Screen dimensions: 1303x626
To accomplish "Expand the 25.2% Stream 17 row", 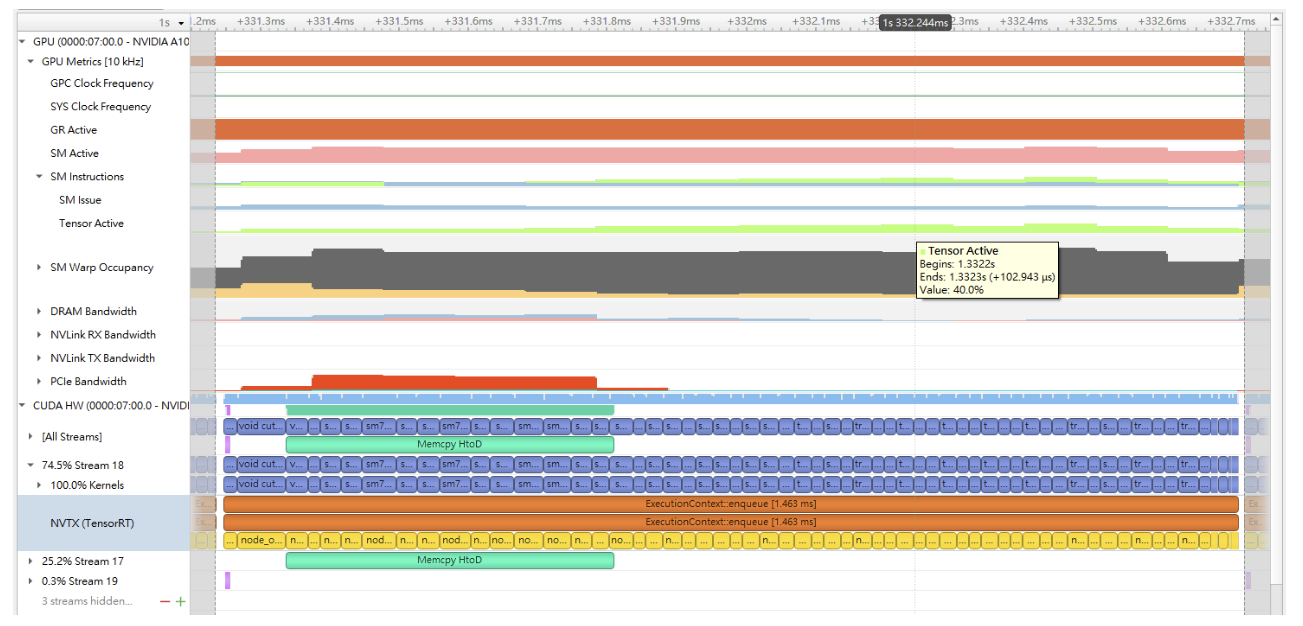I will [x=31, y=562].
